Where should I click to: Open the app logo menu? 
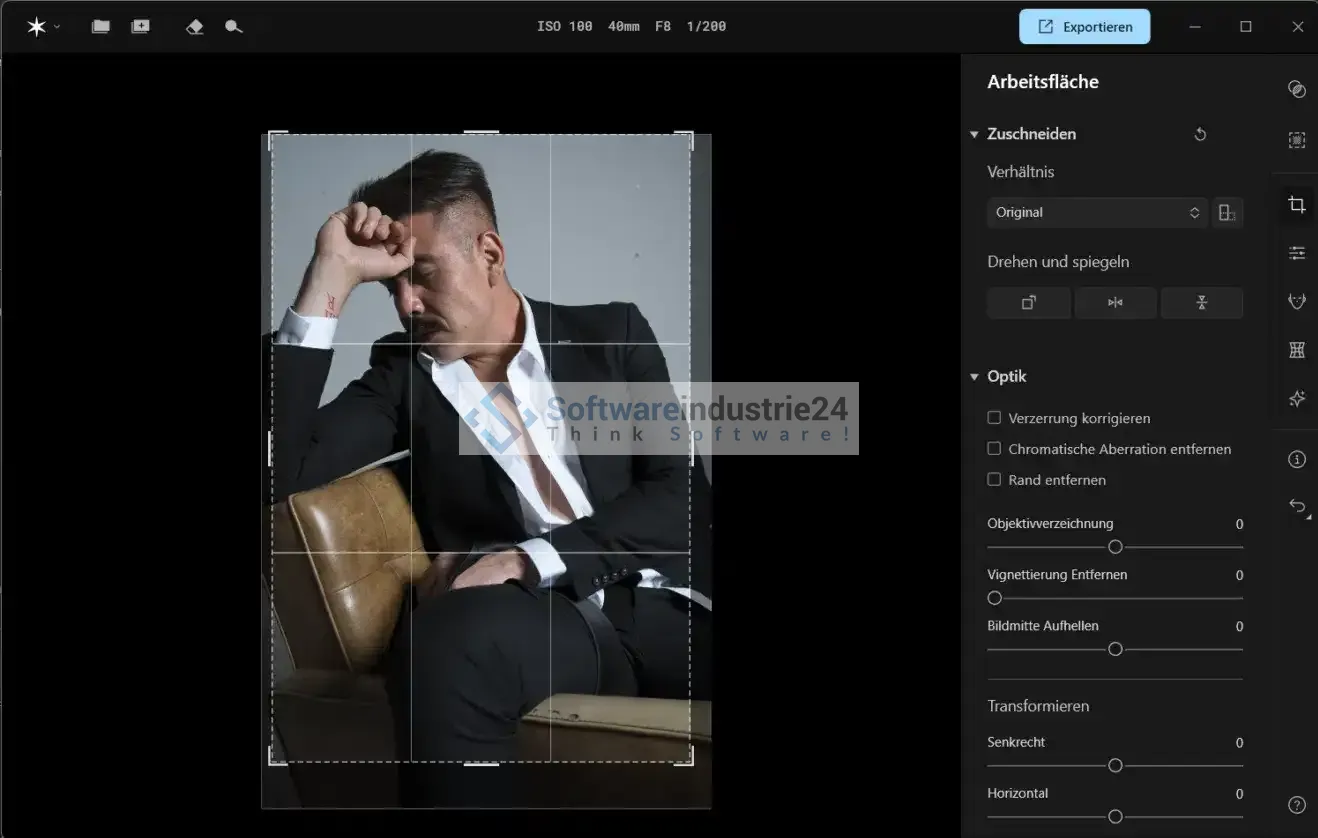click(x=42, y=27)
